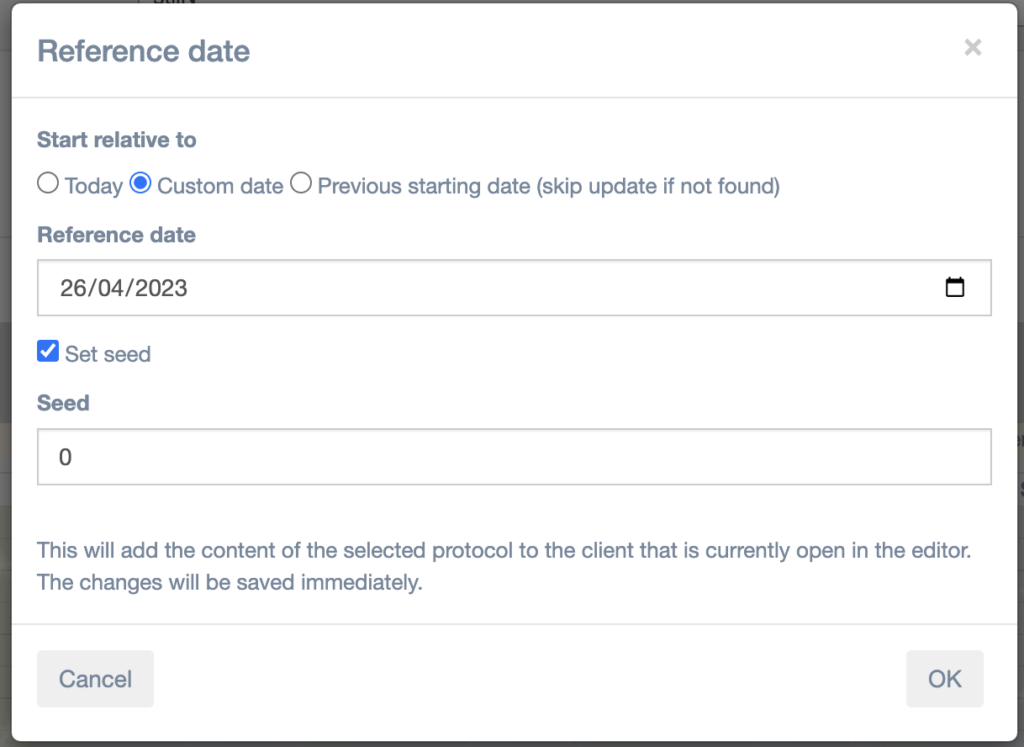Click the 'Custom date' option label
This screenshot has height=747, width=1024.
[x=220, y=186]
